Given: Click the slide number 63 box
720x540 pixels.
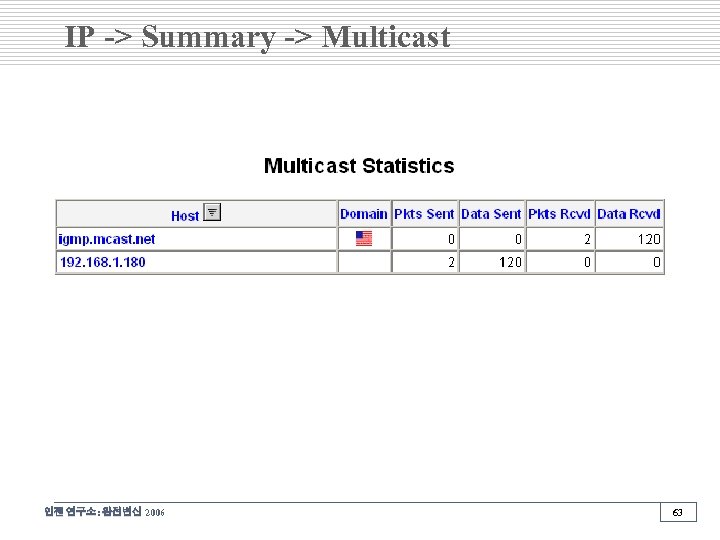Looking at the screenshot, I should [x=678, y=512].
